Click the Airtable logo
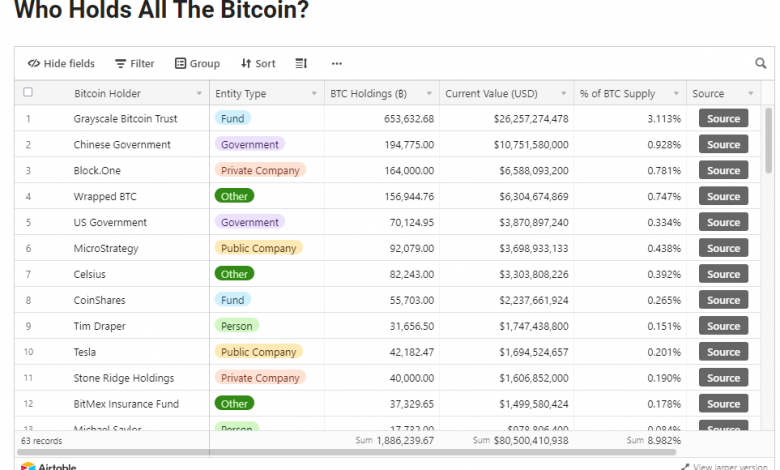 point(48,466)
